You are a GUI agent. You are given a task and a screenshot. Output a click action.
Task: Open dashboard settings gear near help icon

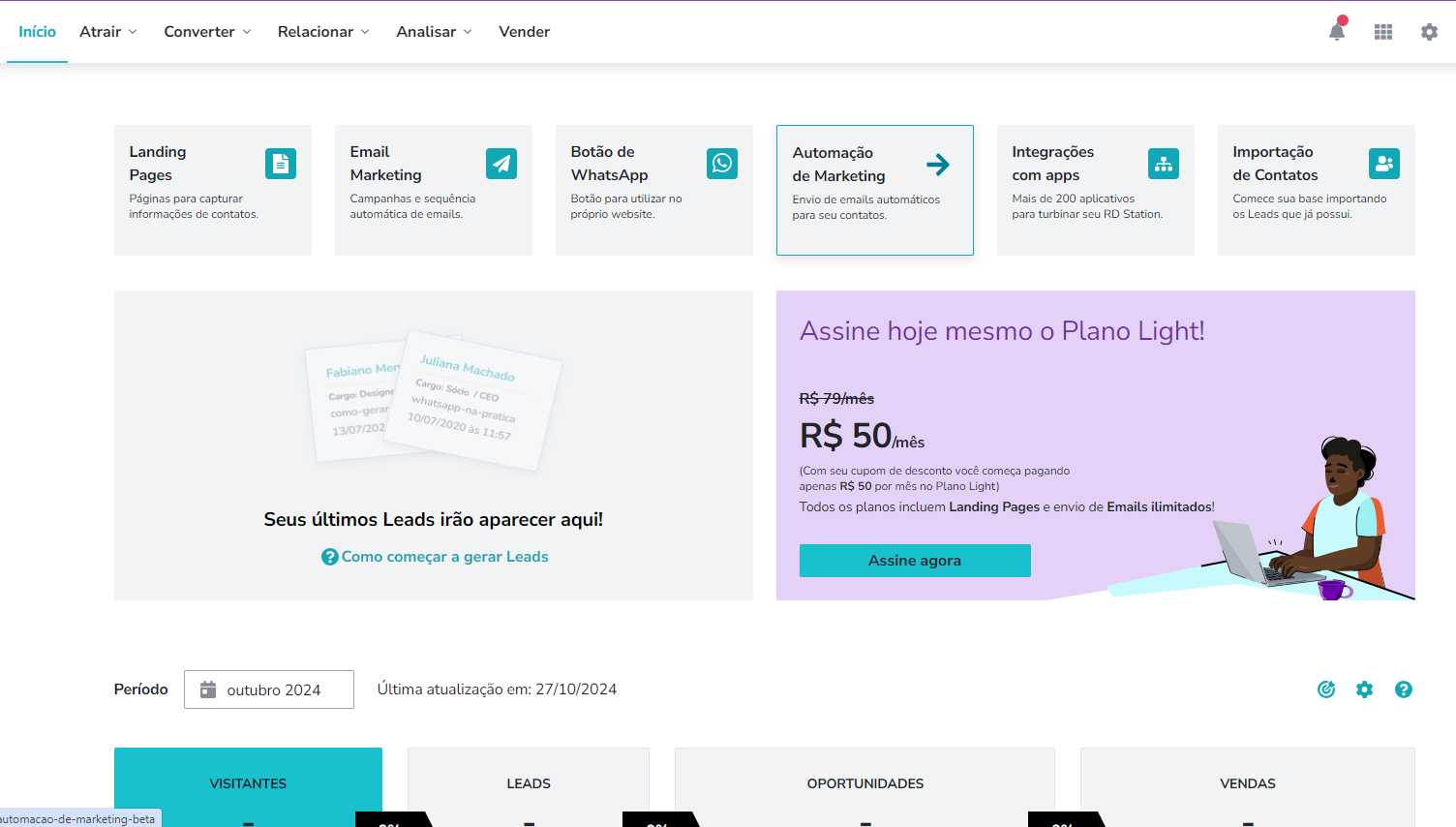point(1365,689)
